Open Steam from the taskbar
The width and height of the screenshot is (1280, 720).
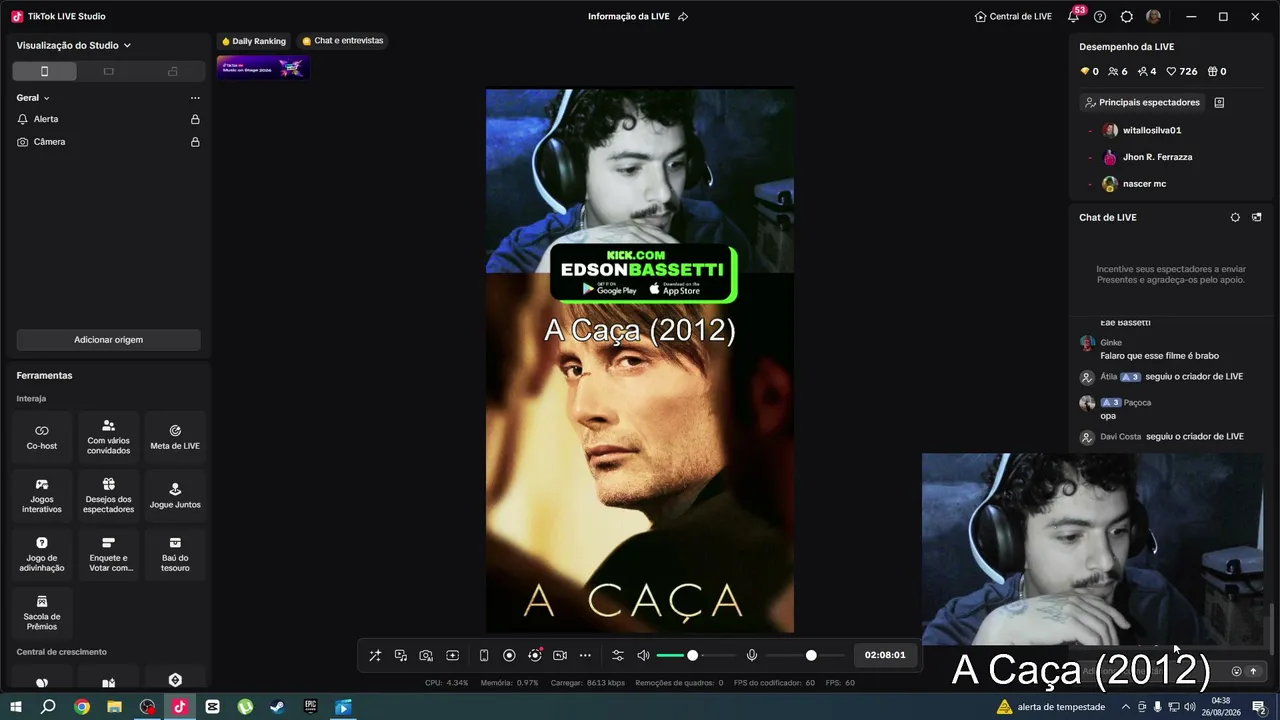[277, 707]
